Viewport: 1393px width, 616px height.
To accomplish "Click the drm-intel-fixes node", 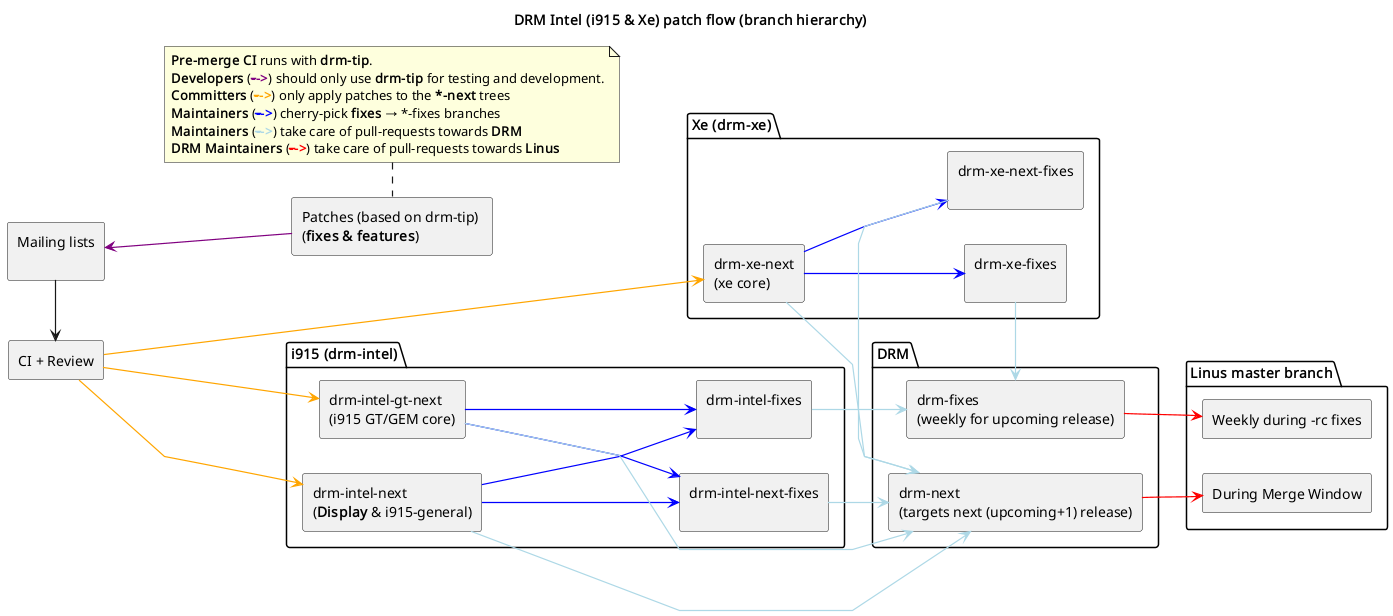I will (753, 409).
